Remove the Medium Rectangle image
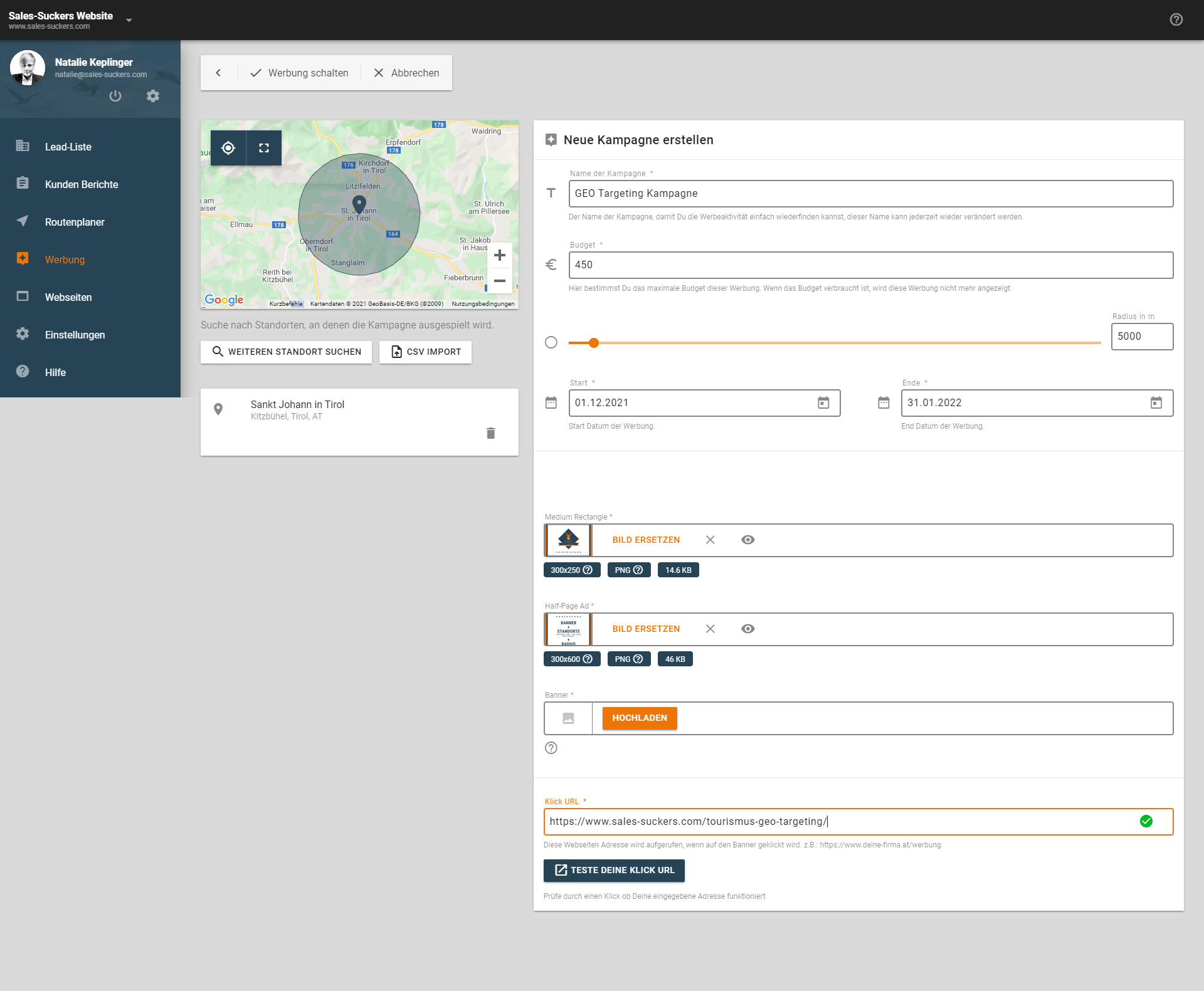The width and height of the screenshot is (1204, 991). [x=710, y=540]
